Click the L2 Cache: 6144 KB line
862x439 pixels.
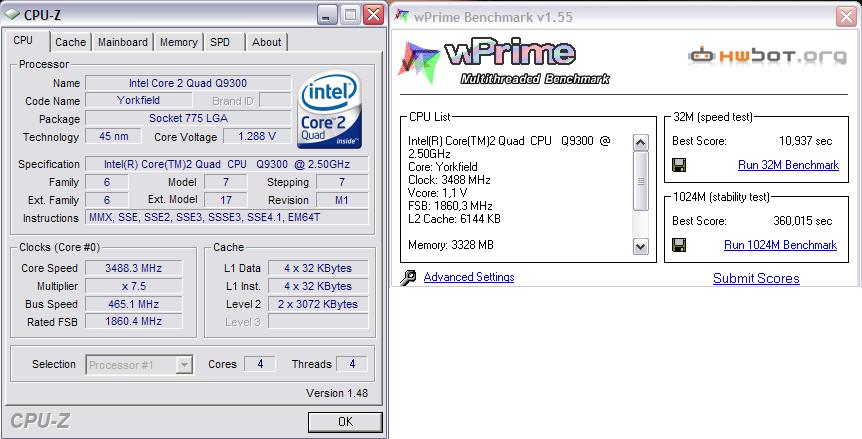pos(454,219)
